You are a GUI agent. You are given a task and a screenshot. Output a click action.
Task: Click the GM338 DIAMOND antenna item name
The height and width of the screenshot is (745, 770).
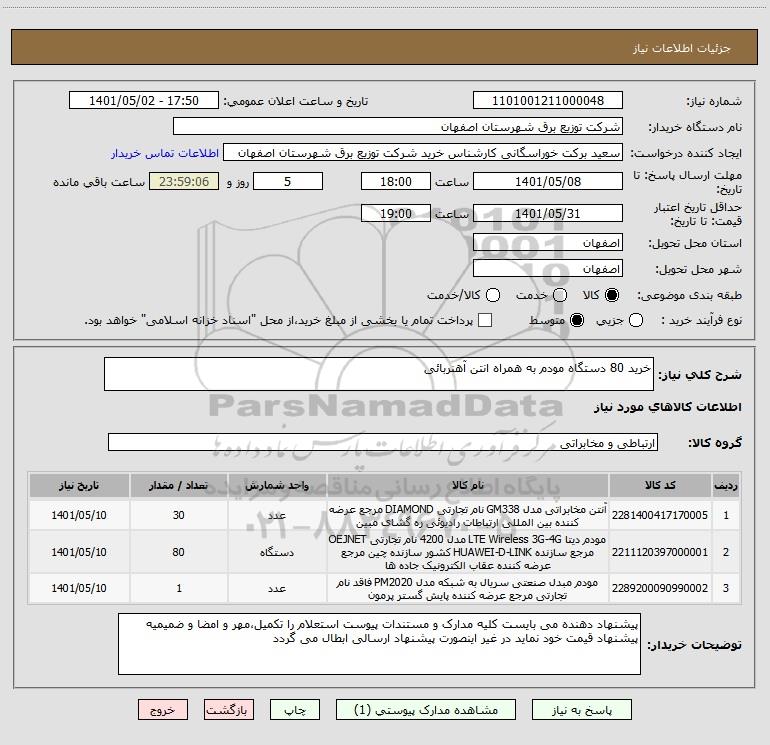point(468,516)
